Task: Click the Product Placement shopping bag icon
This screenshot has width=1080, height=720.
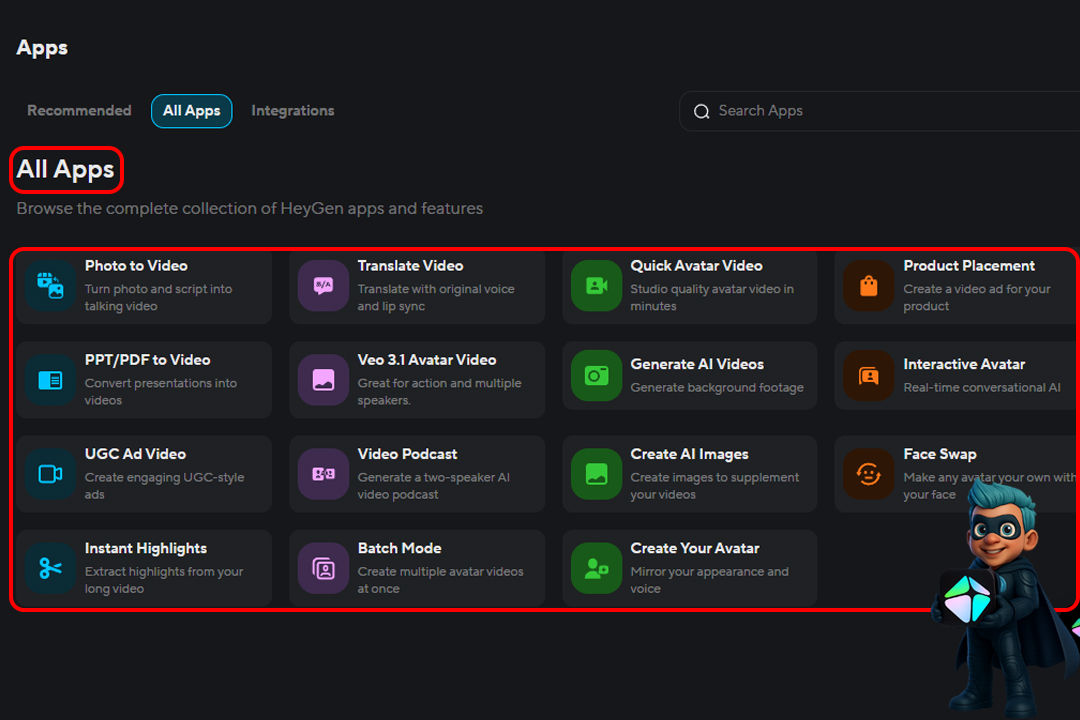Action: [868, 286]
